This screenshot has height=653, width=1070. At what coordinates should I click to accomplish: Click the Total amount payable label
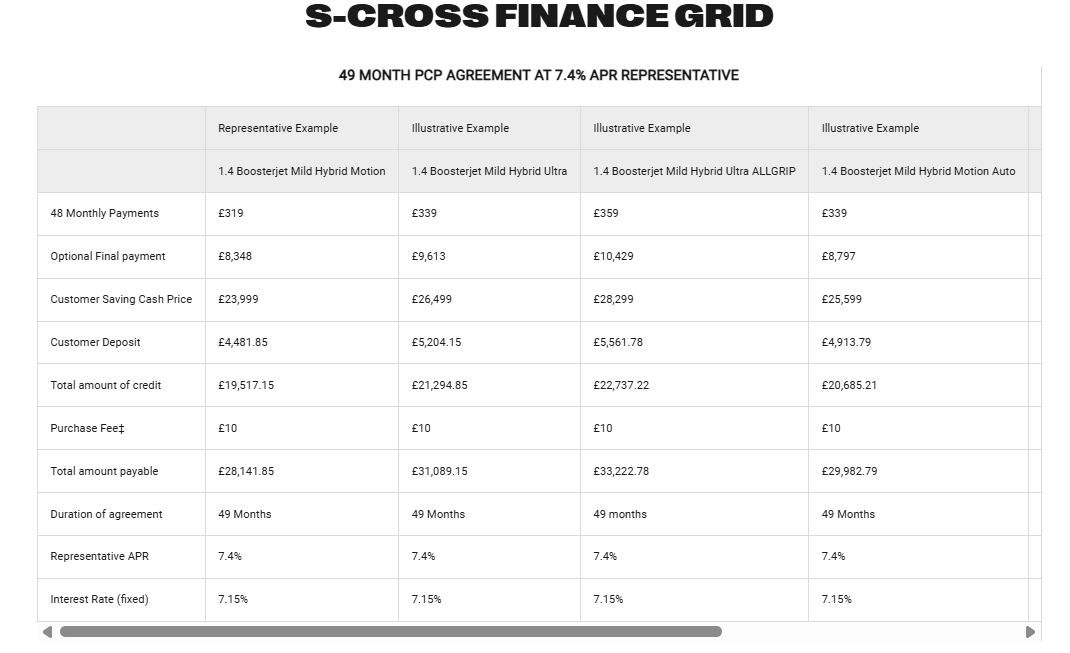[x=104, y=471]
